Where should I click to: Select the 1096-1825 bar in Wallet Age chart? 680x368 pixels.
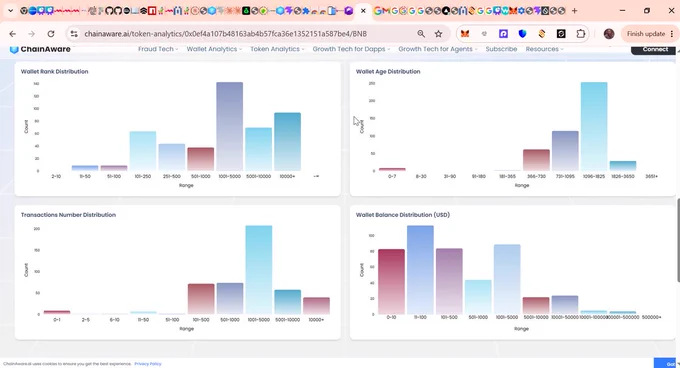(x=594, y=126)
